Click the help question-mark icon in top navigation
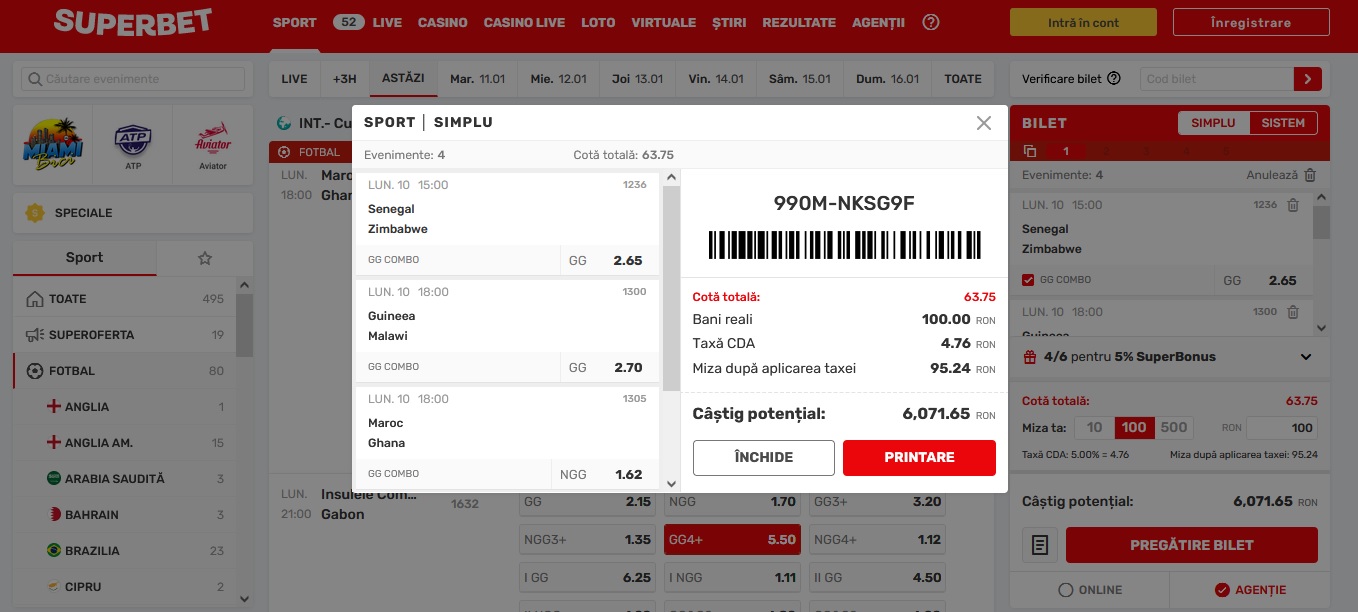Image resolution: width=1358 pixels, height=612 pixels. tap(931, 22)
